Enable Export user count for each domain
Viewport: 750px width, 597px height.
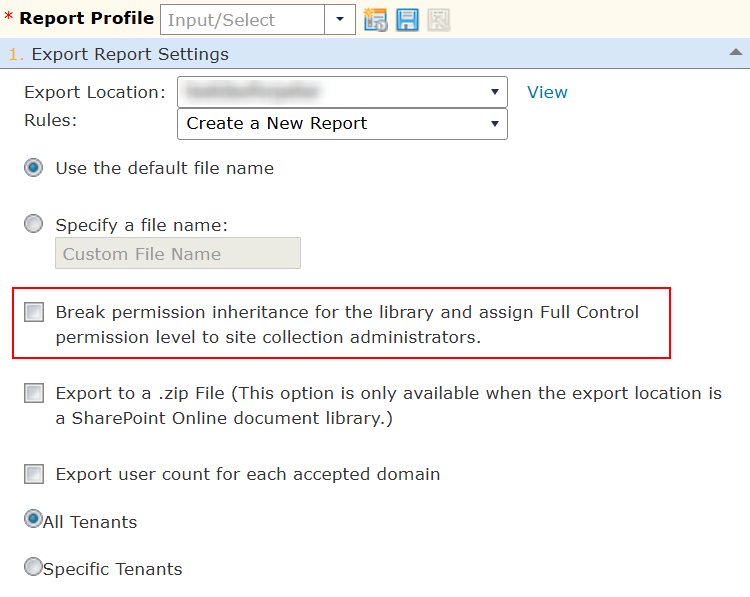pos(34,474)
